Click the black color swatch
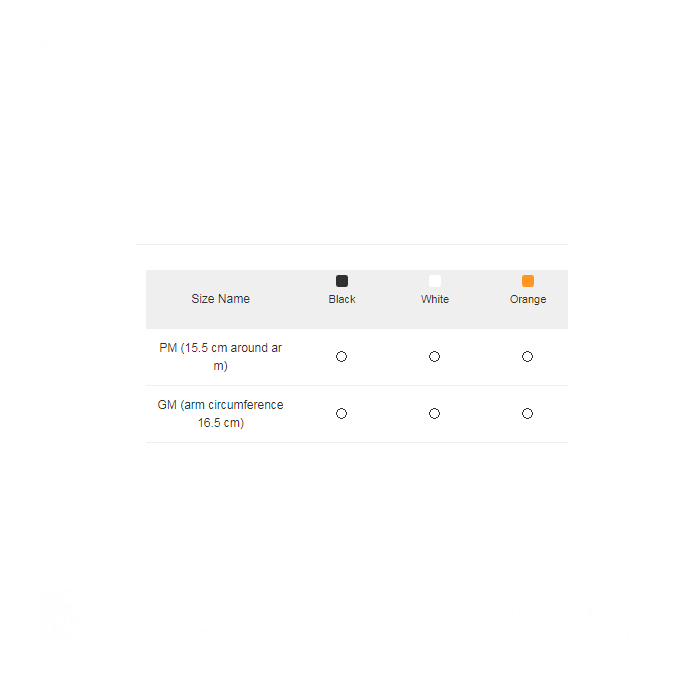Image resolution: width=700 pixels, height=700 pixels. [x=342, y=281]
